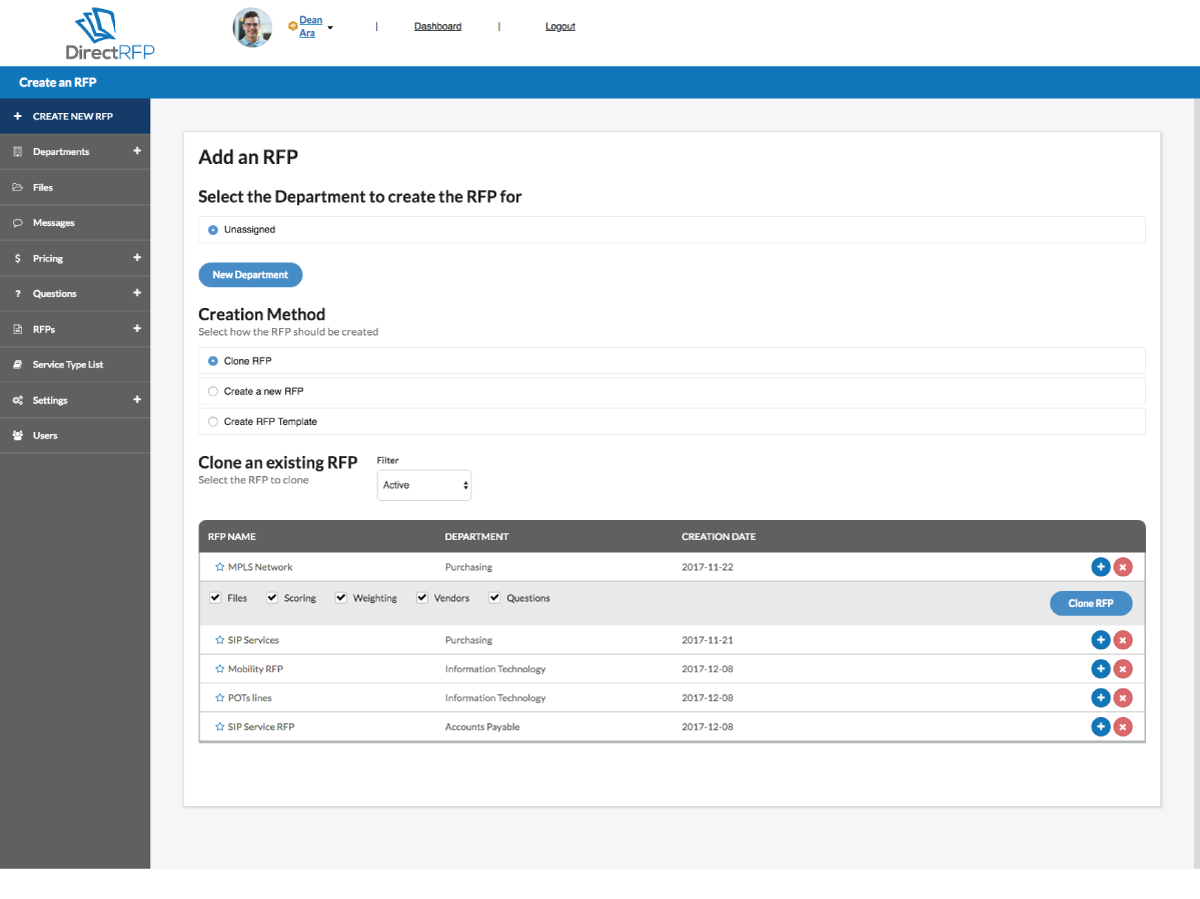The width and height of the screenshot is (1200, 899).
Task: Expand the Departments sidebar menu
Action: coord(137,151)
